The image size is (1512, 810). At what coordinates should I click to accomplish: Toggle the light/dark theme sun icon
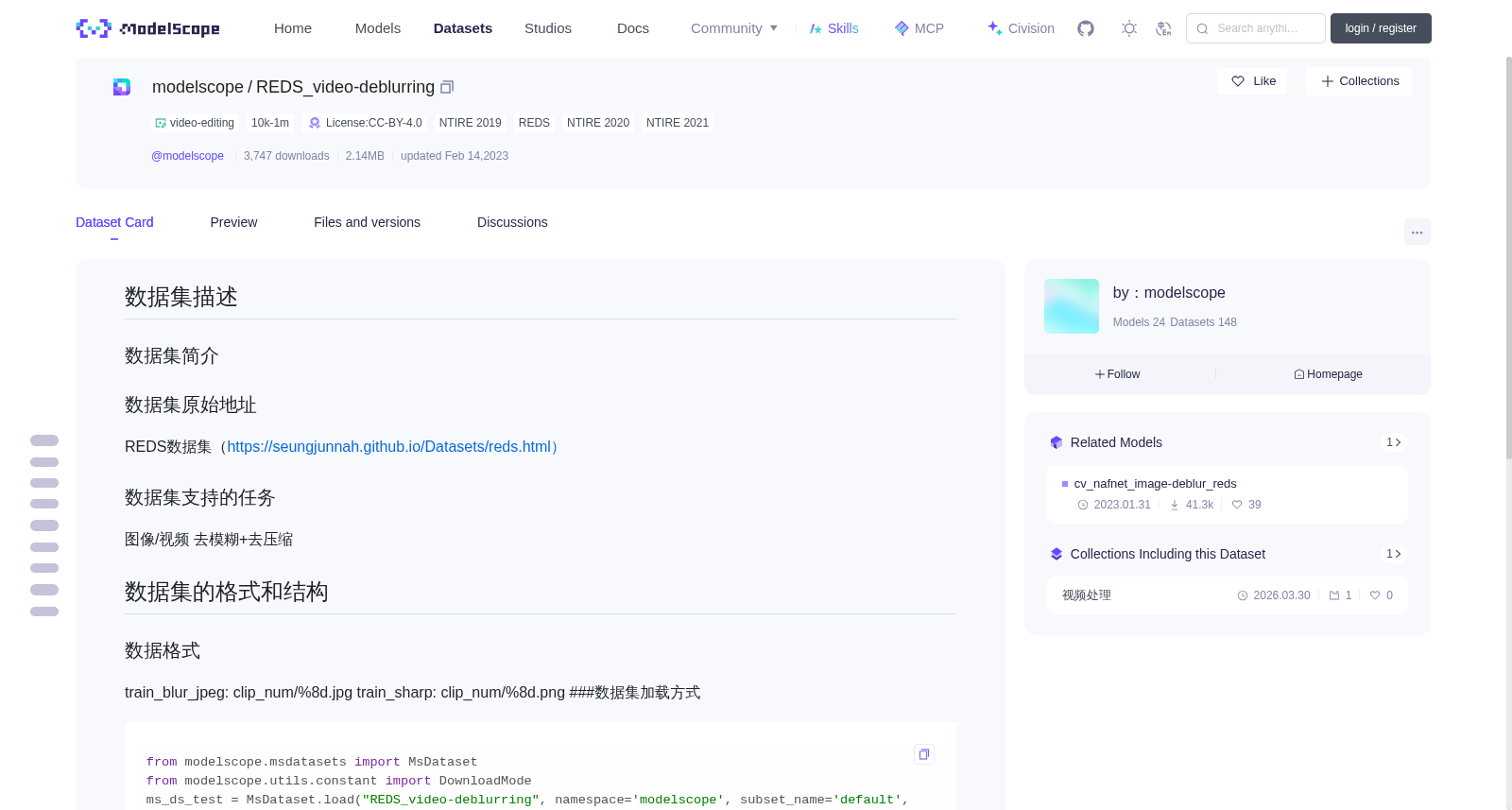pos(1129,28)
